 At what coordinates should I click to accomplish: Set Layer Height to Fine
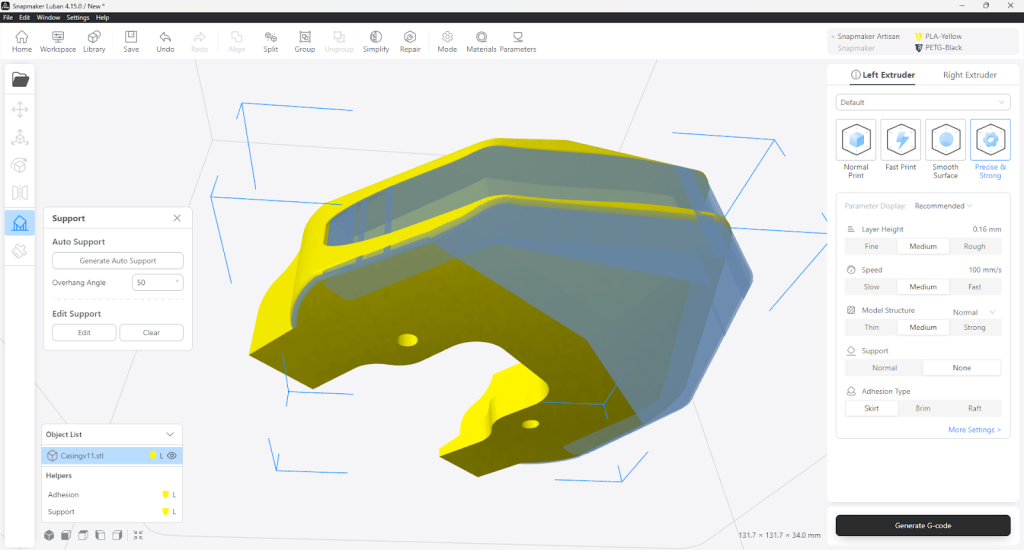tap(871, 246)
